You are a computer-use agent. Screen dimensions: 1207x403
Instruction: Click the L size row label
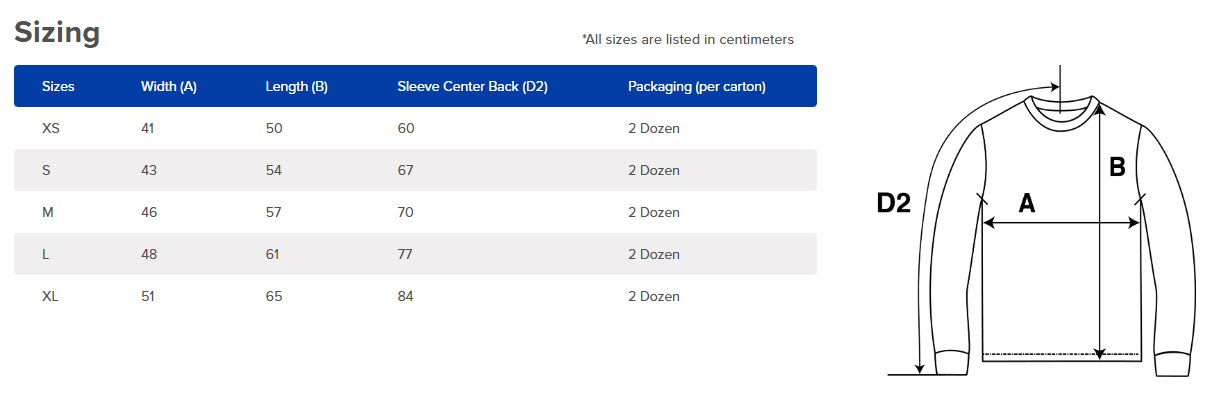point(46,254)
